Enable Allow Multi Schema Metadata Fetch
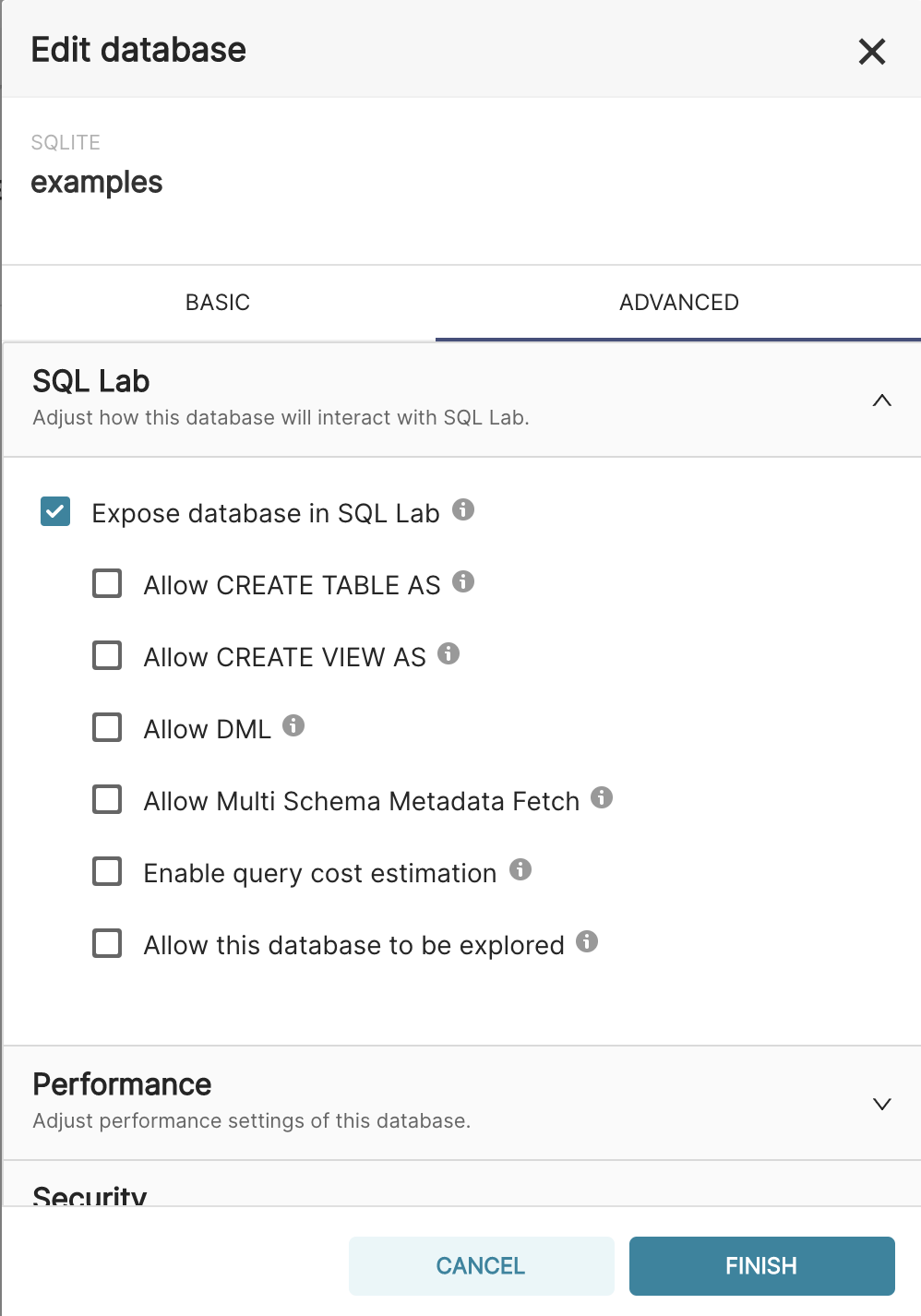The height and width of the screenshot is (1316, 921). (x=107, y=799)
